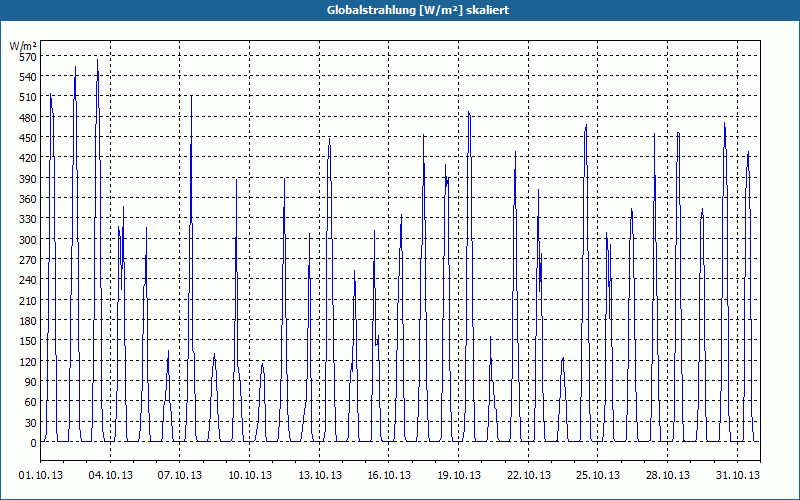Click the 480 y-axis value
The height and width of the screenshot is (500, 800).
[28, 118]
